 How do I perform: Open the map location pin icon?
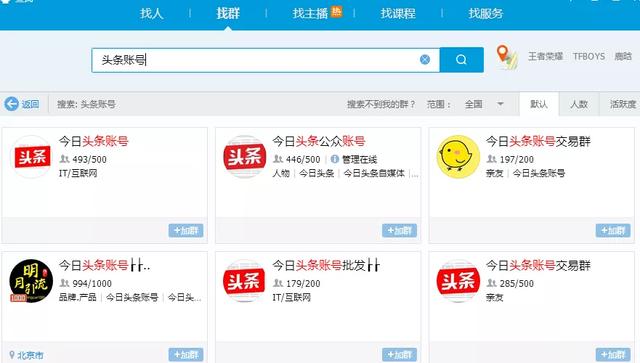click(x=507, y=57)
